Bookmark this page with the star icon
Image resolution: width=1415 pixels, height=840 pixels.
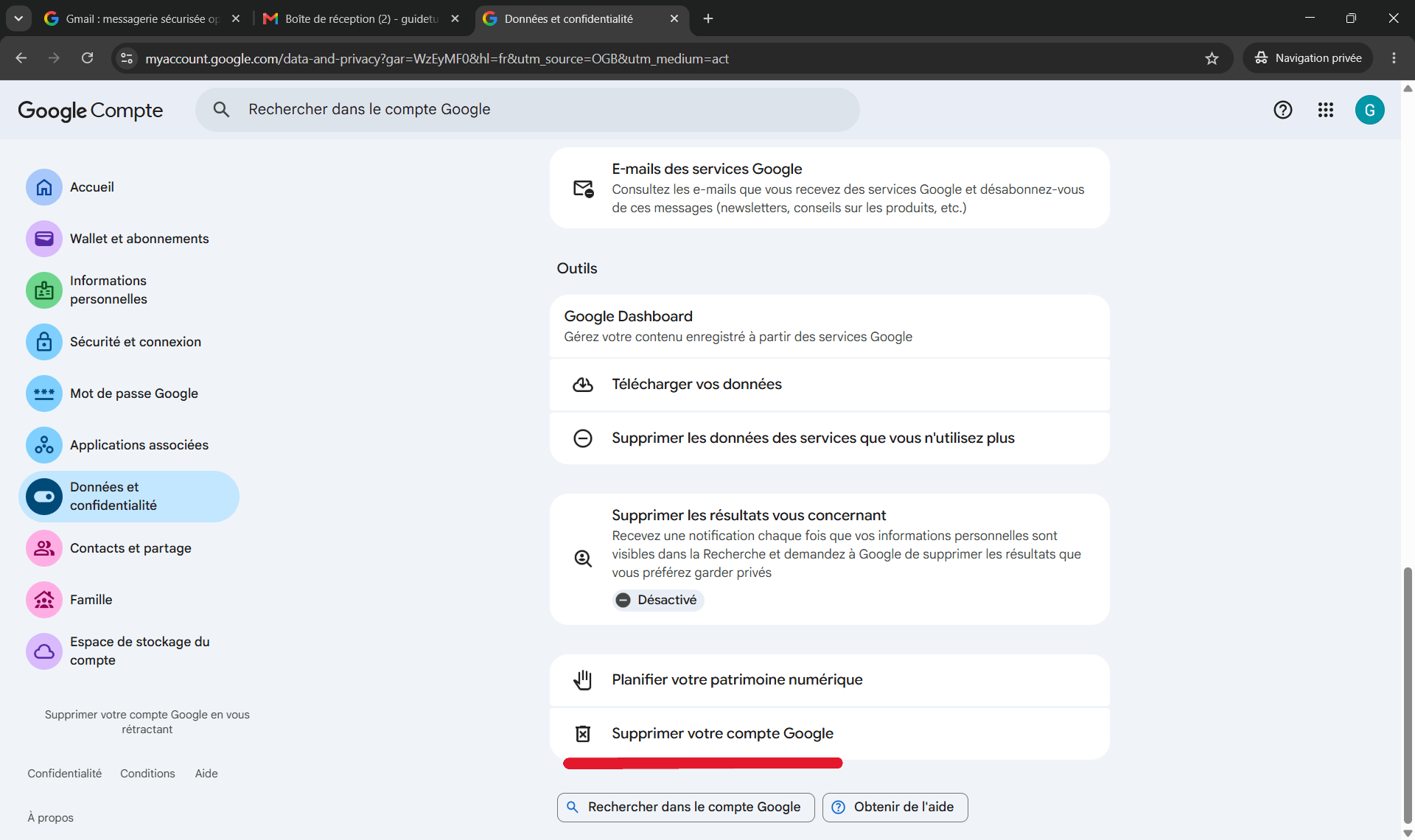tap(1212, 58)
